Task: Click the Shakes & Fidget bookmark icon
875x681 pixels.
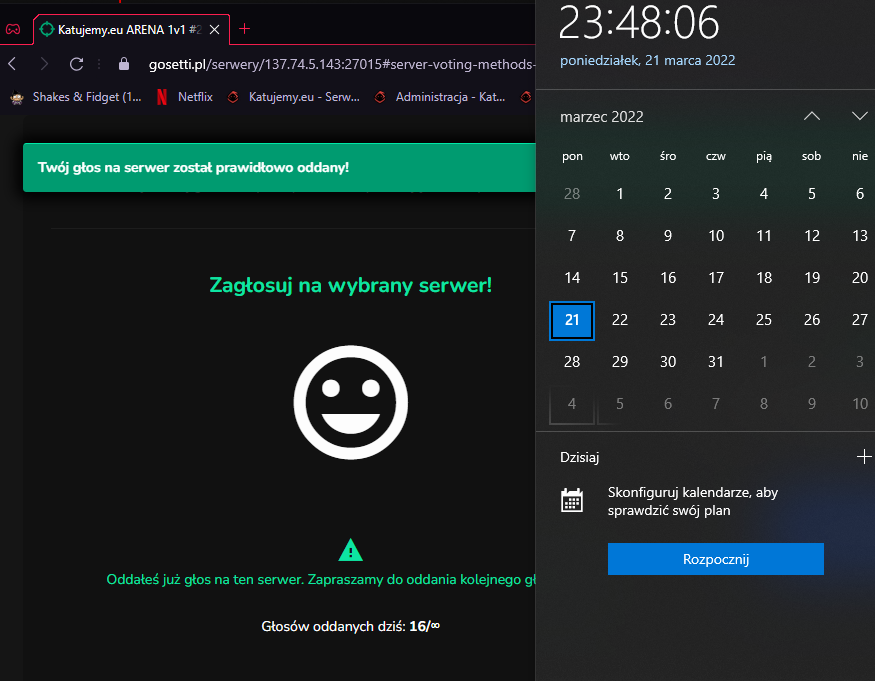Action: tap(17, 98)
